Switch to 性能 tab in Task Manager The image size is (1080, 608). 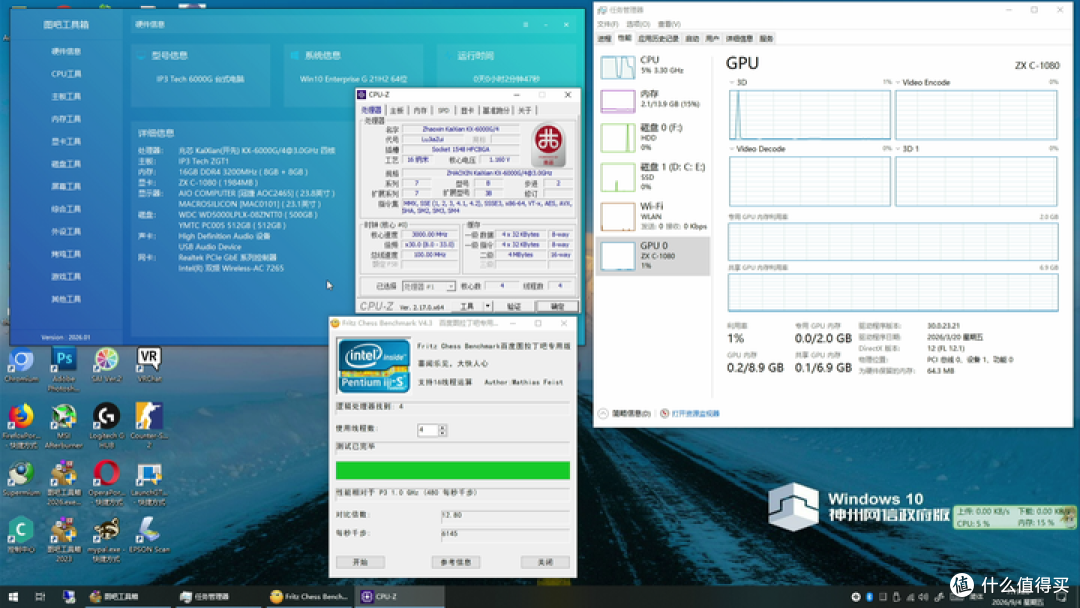624,39
